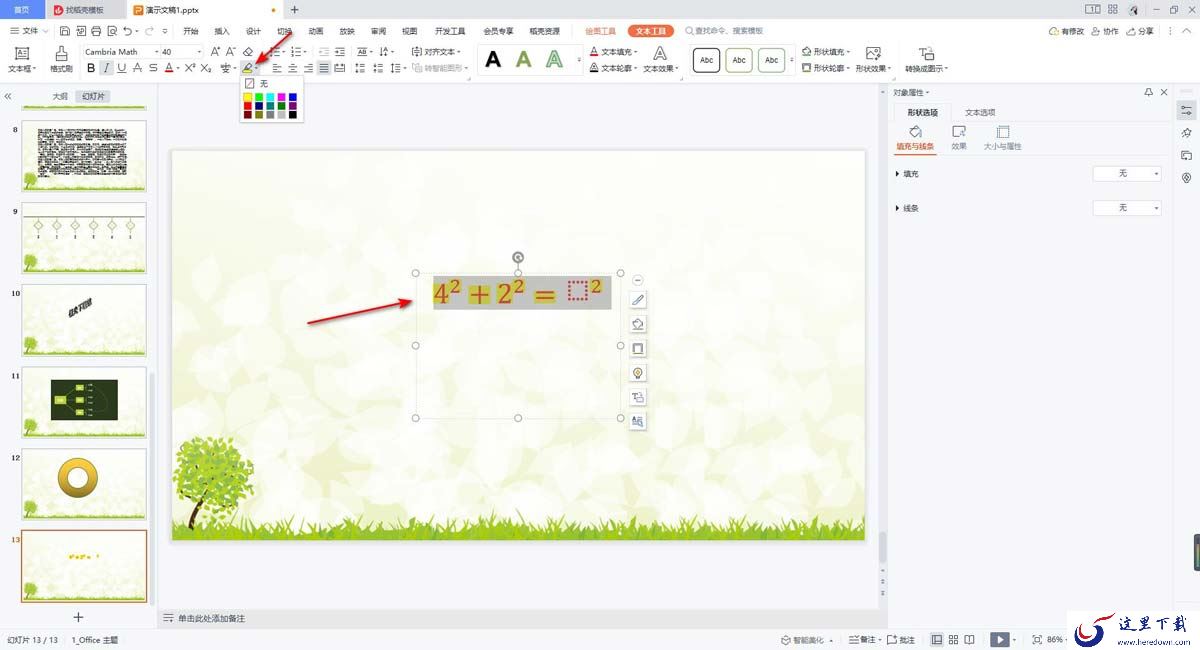Toggle underline formatting

click(x=121, y=68)
